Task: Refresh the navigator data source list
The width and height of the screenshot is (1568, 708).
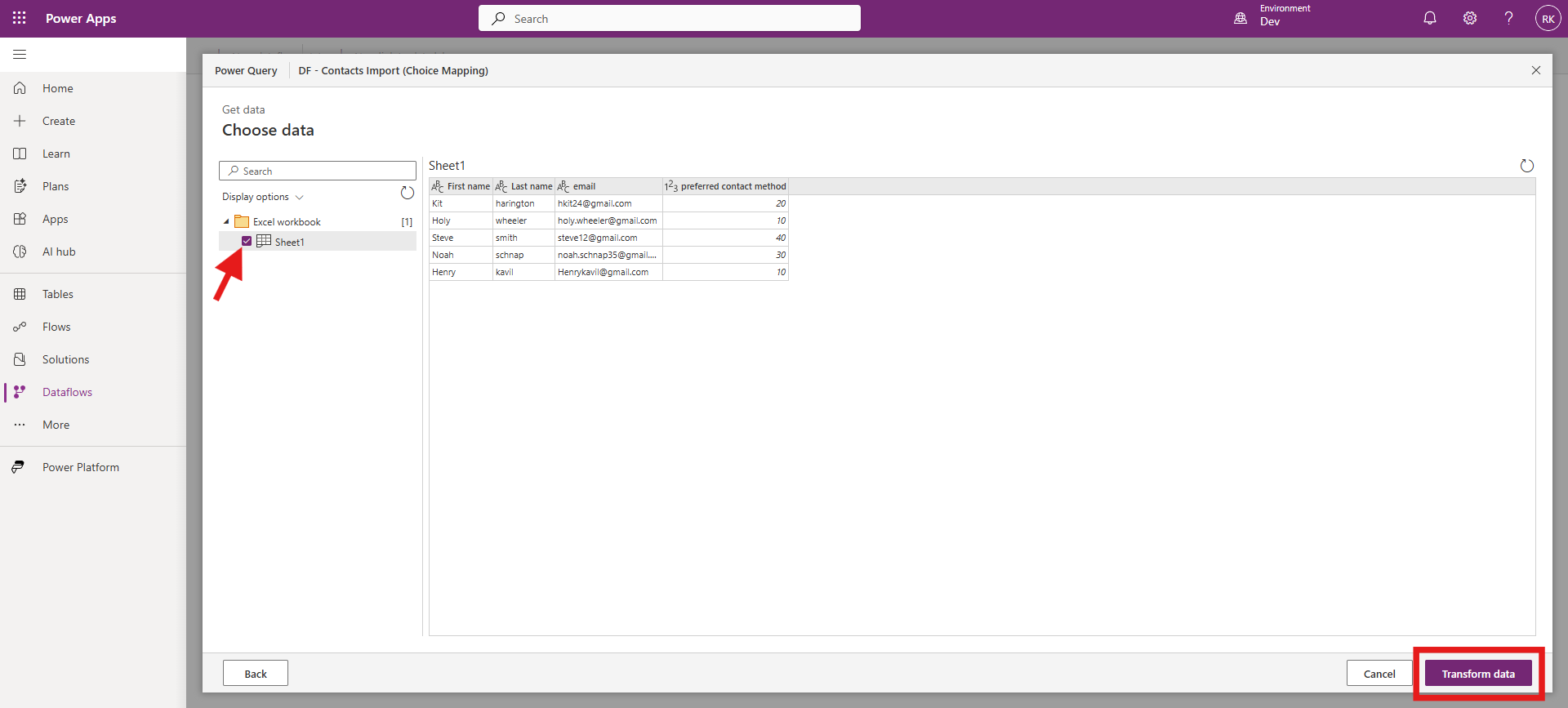Action: [x=407, y=193]
